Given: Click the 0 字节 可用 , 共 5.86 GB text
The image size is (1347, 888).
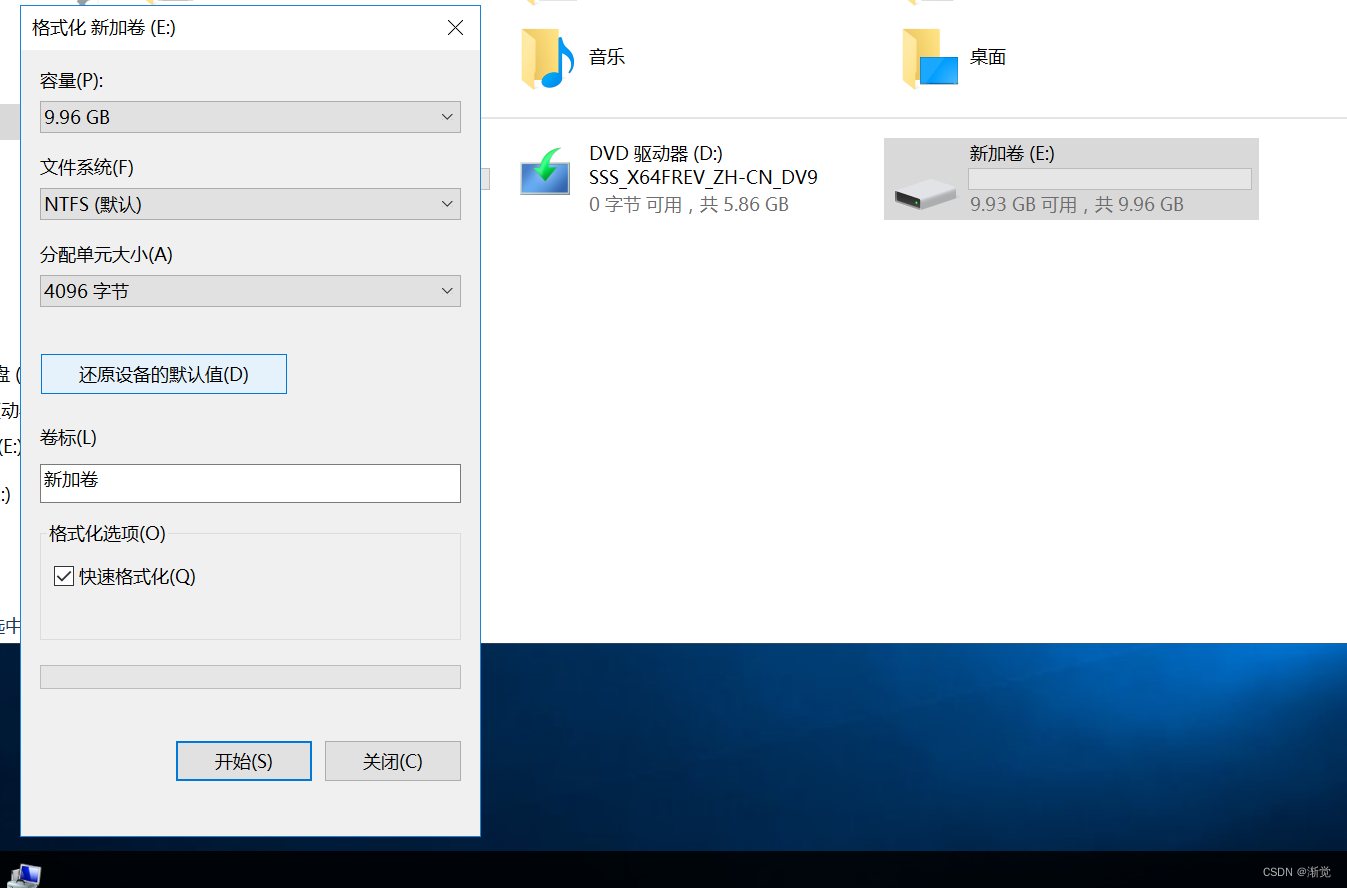Looking at the screenshot, I should tap(689, 204).
